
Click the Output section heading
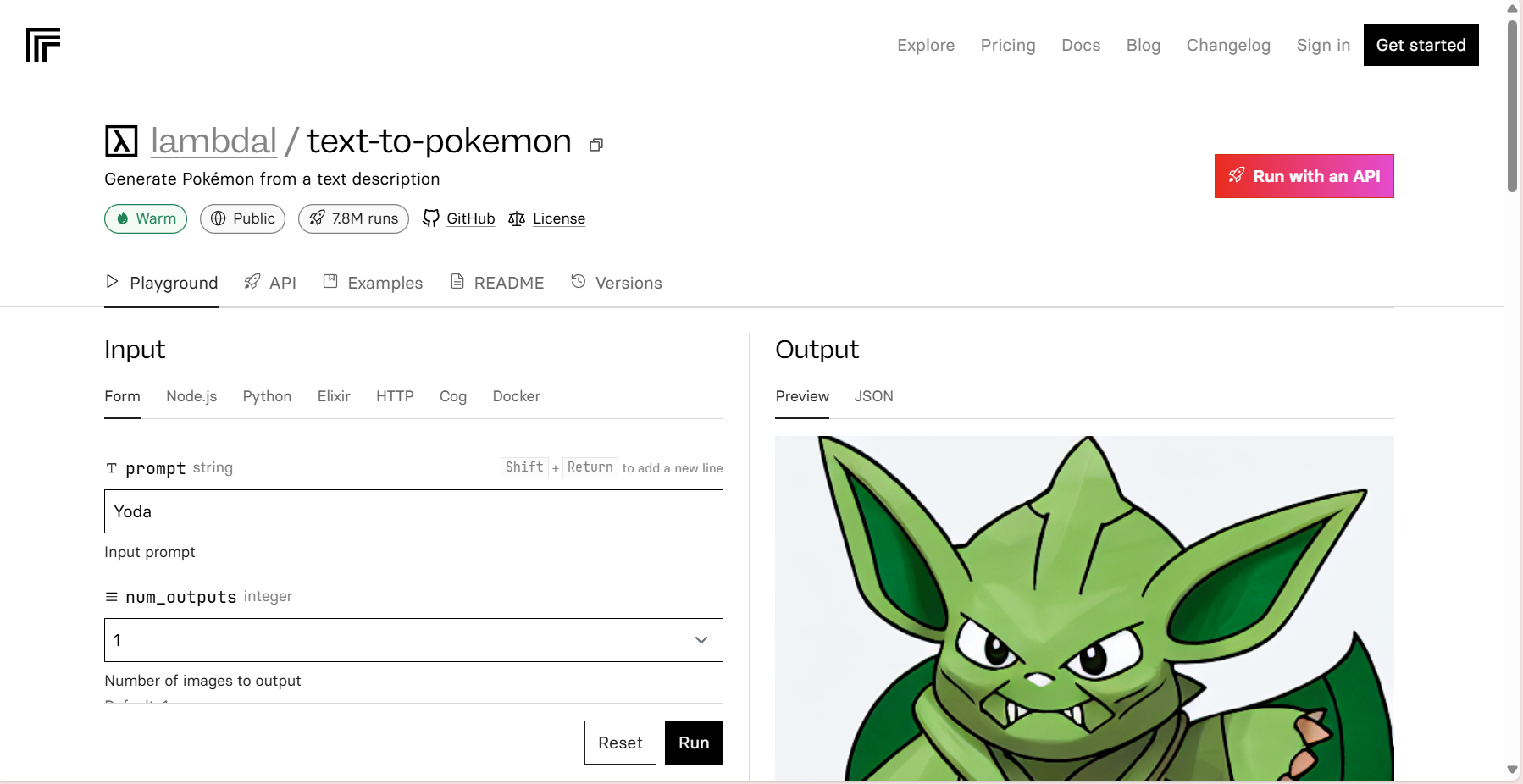click(817, 350)
